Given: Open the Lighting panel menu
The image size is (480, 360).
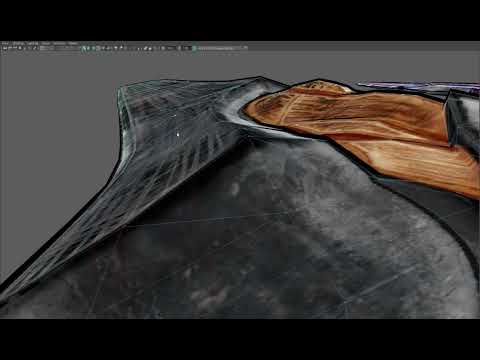Looking at the screenshot, I should (33, 43).
